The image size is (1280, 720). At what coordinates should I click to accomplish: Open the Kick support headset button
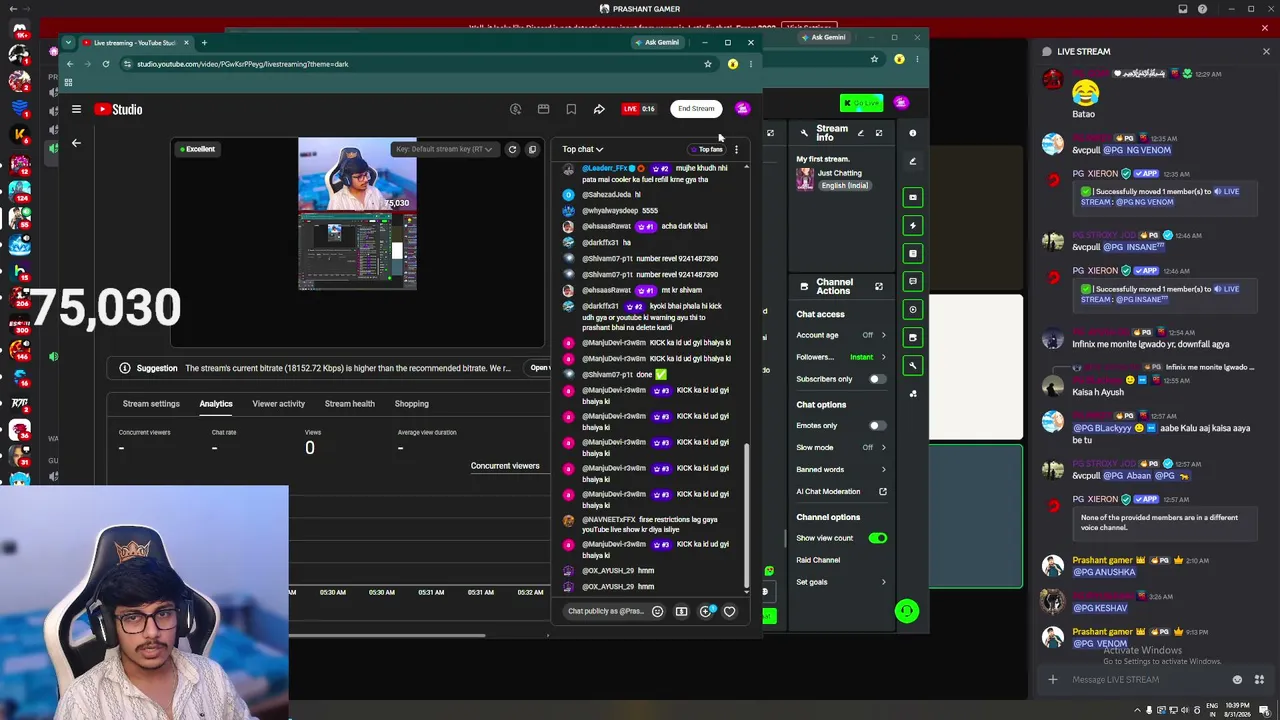[x=907, y=611]
